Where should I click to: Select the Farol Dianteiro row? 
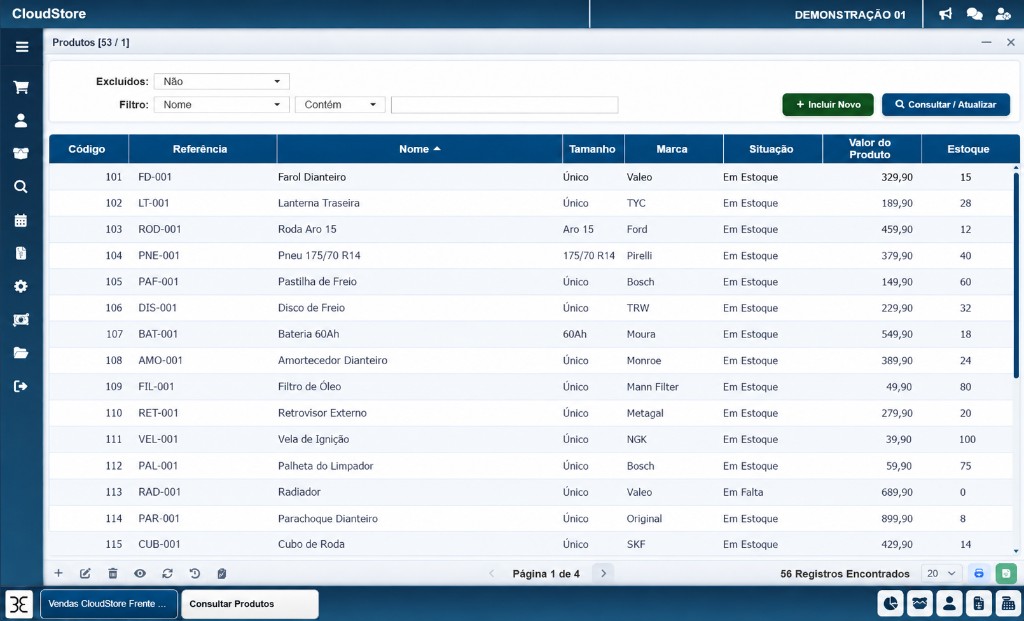(x=531, y=177)
